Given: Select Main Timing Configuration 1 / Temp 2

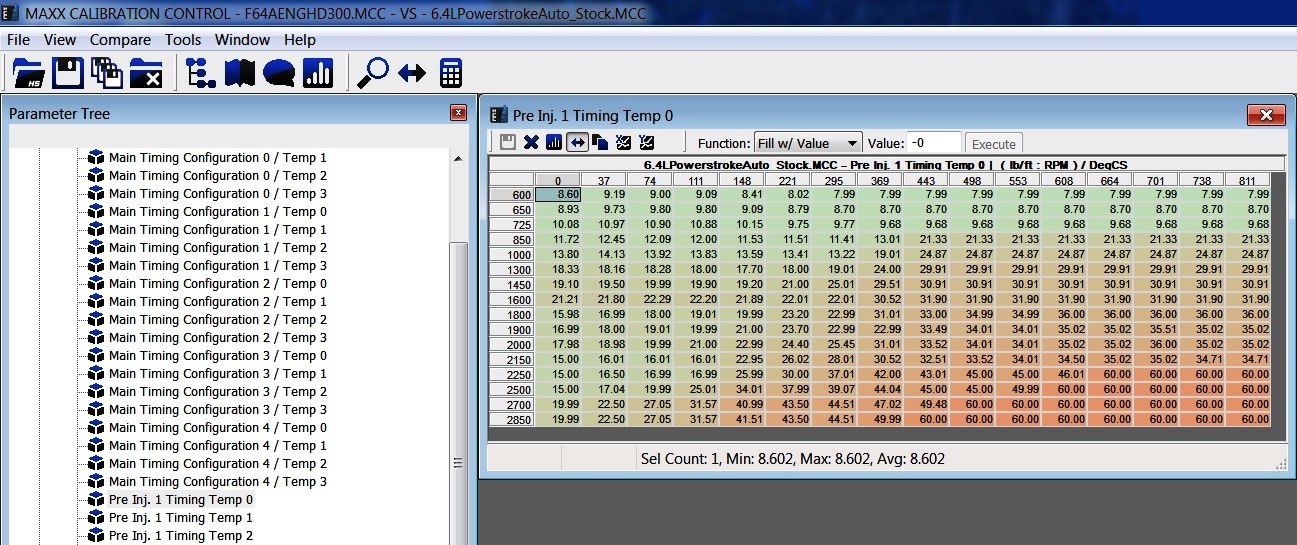Looking at the screenshot, I should click(x=217, y=248).
